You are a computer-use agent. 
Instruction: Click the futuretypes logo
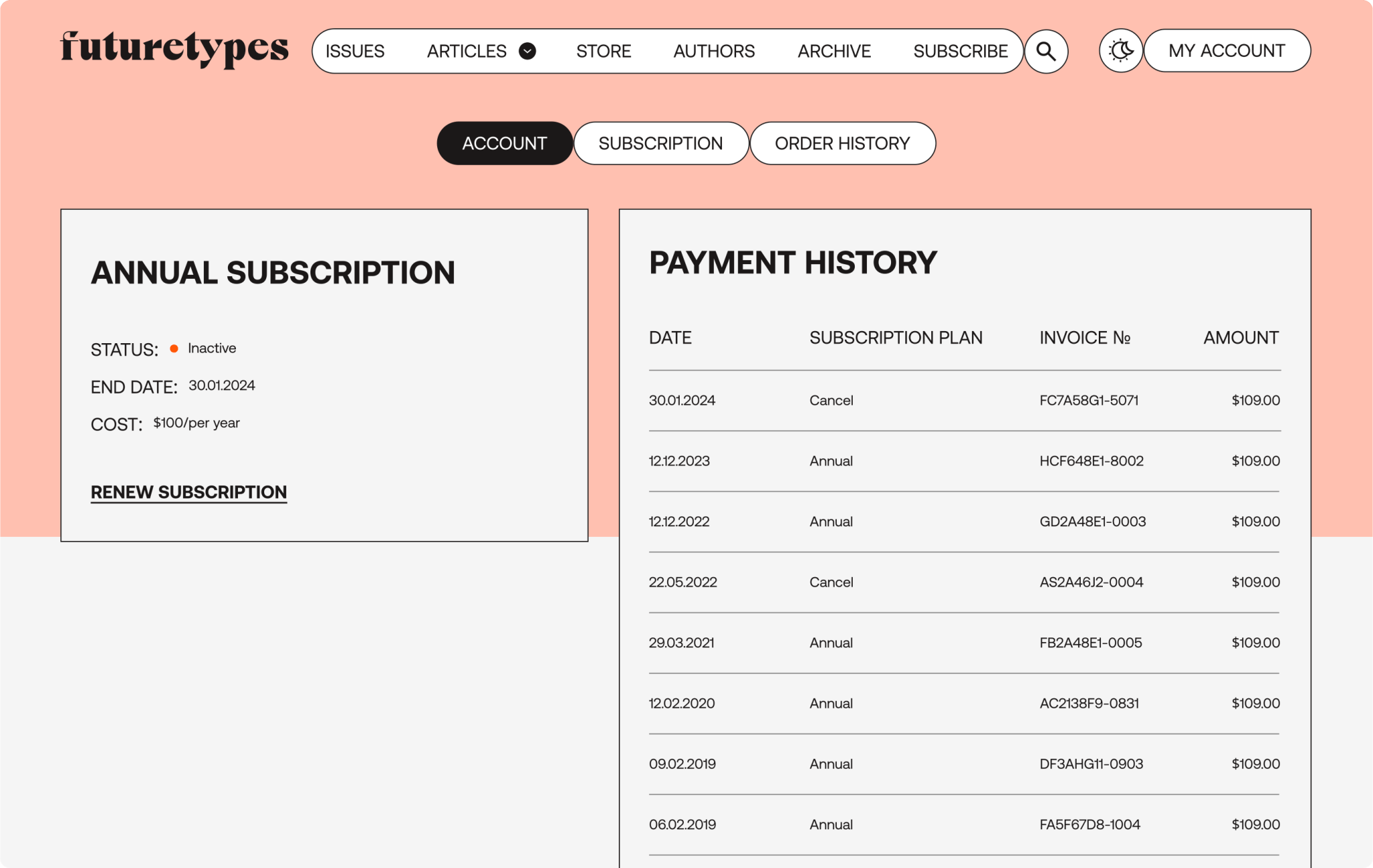point(174,49)
